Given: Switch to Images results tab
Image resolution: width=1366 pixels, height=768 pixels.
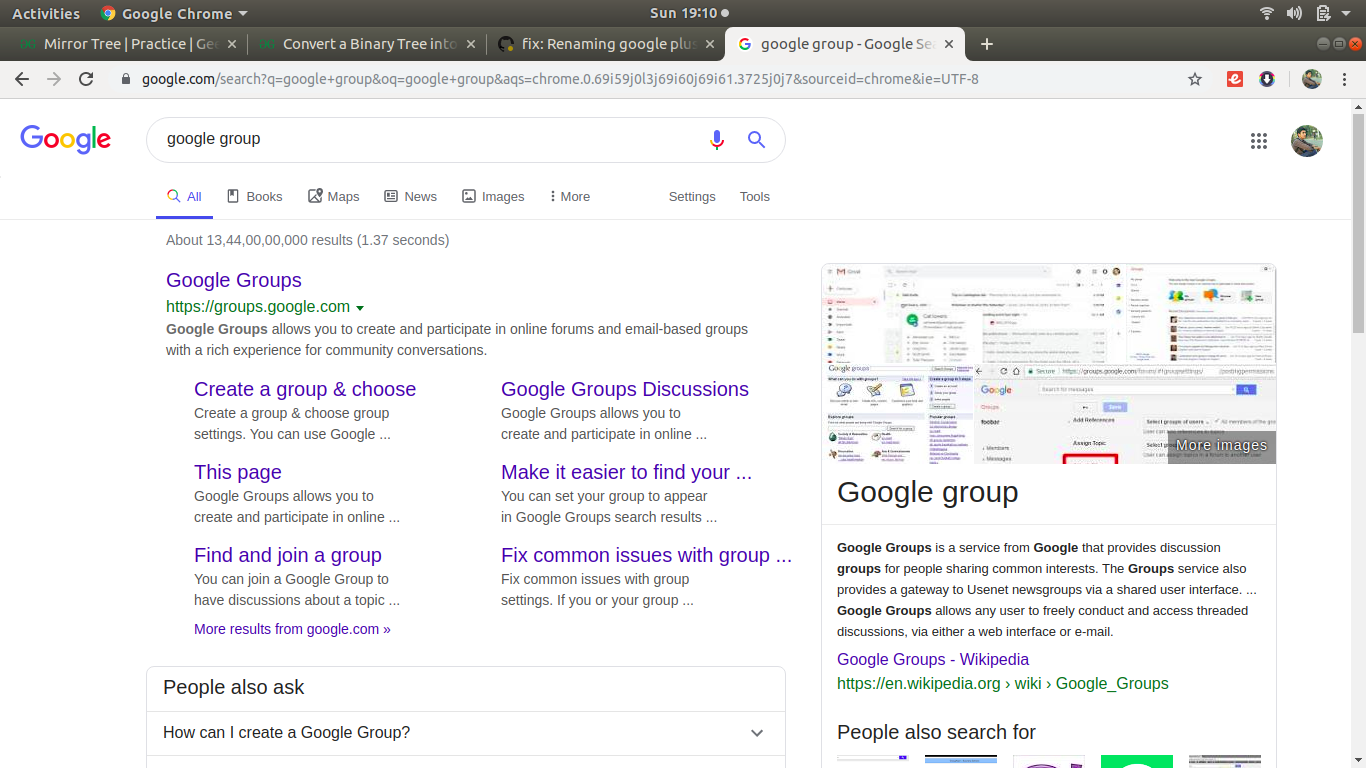Looking at the screenshot, I should point(493,197).
